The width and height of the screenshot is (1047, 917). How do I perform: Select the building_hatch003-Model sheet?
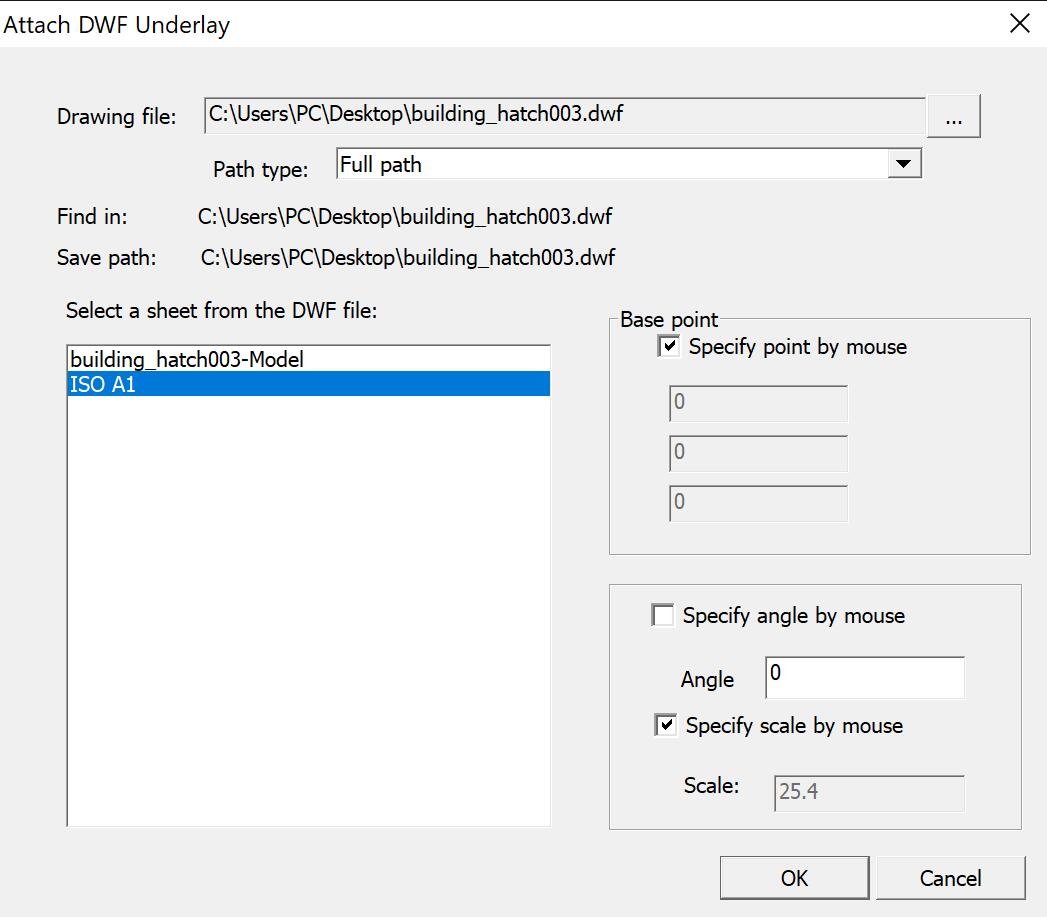click(186, 360)
